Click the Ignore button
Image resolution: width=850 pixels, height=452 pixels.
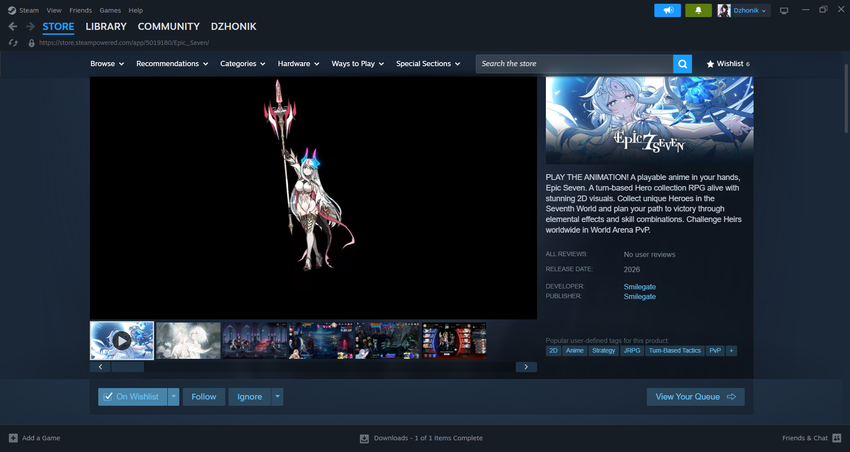(x=249, y=397)
